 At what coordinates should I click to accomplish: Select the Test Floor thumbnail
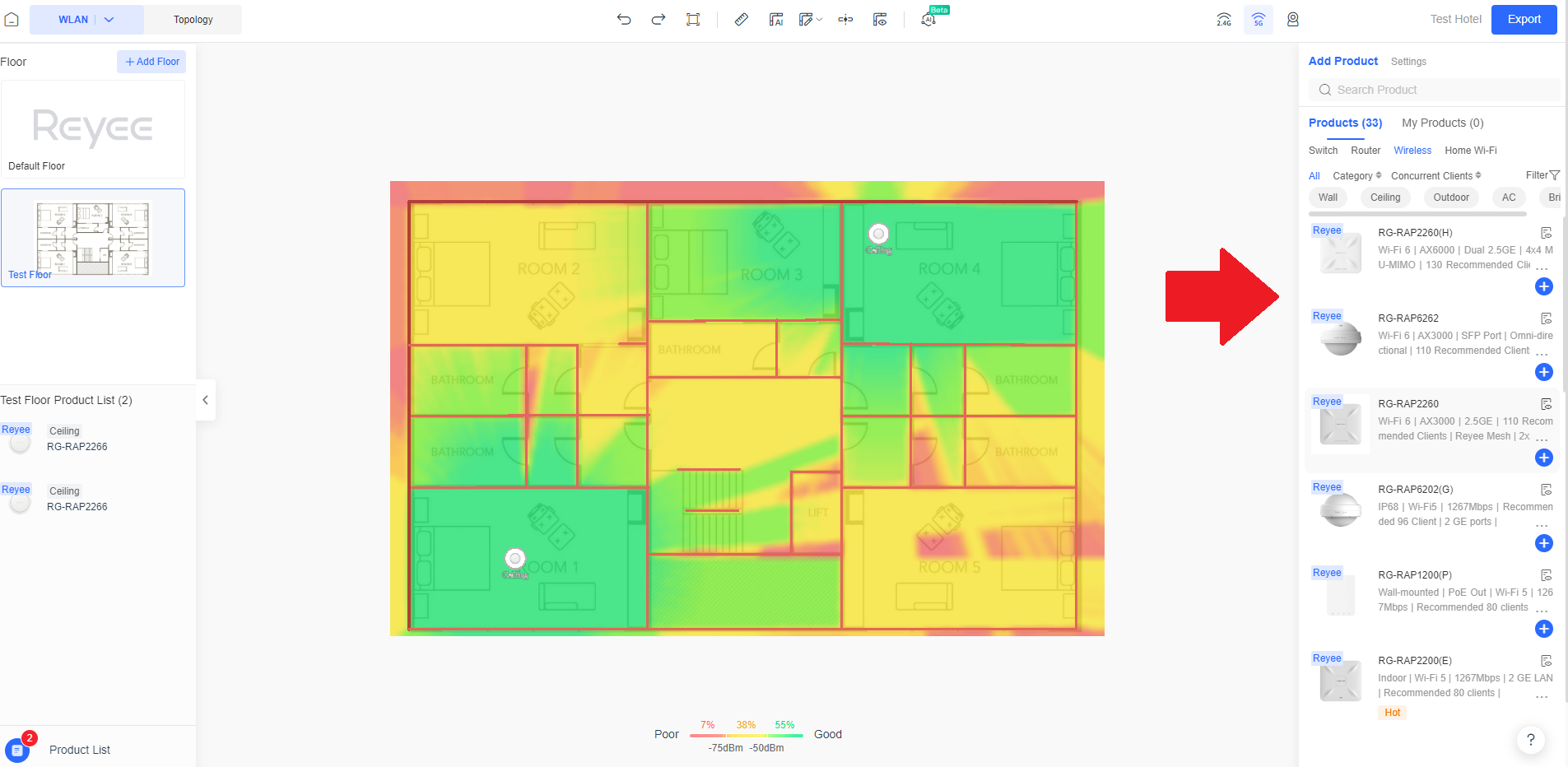[93, 238]
